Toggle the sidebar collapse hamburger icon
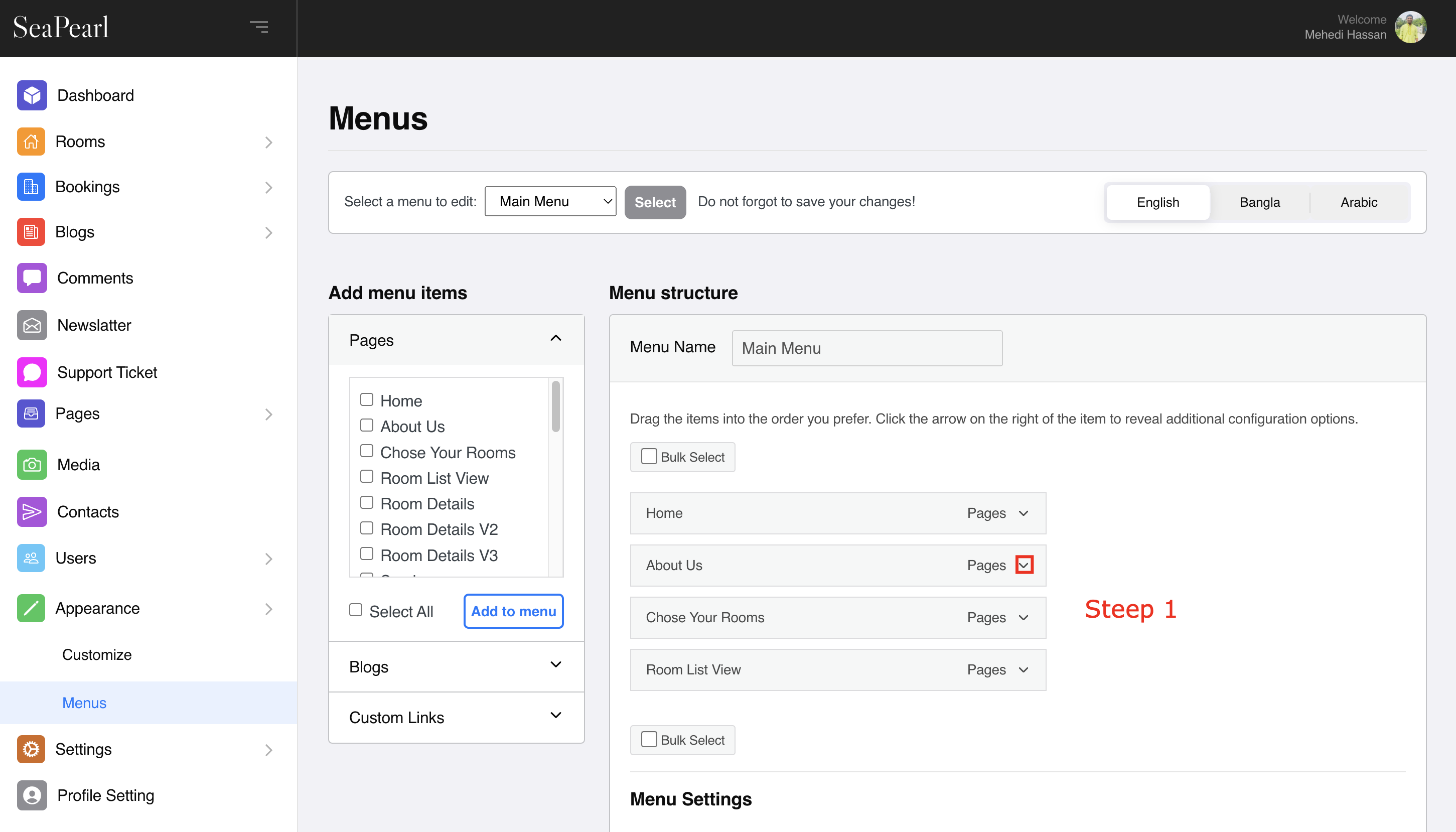Viewport: 1456px width, 832px height. (259, 27)
